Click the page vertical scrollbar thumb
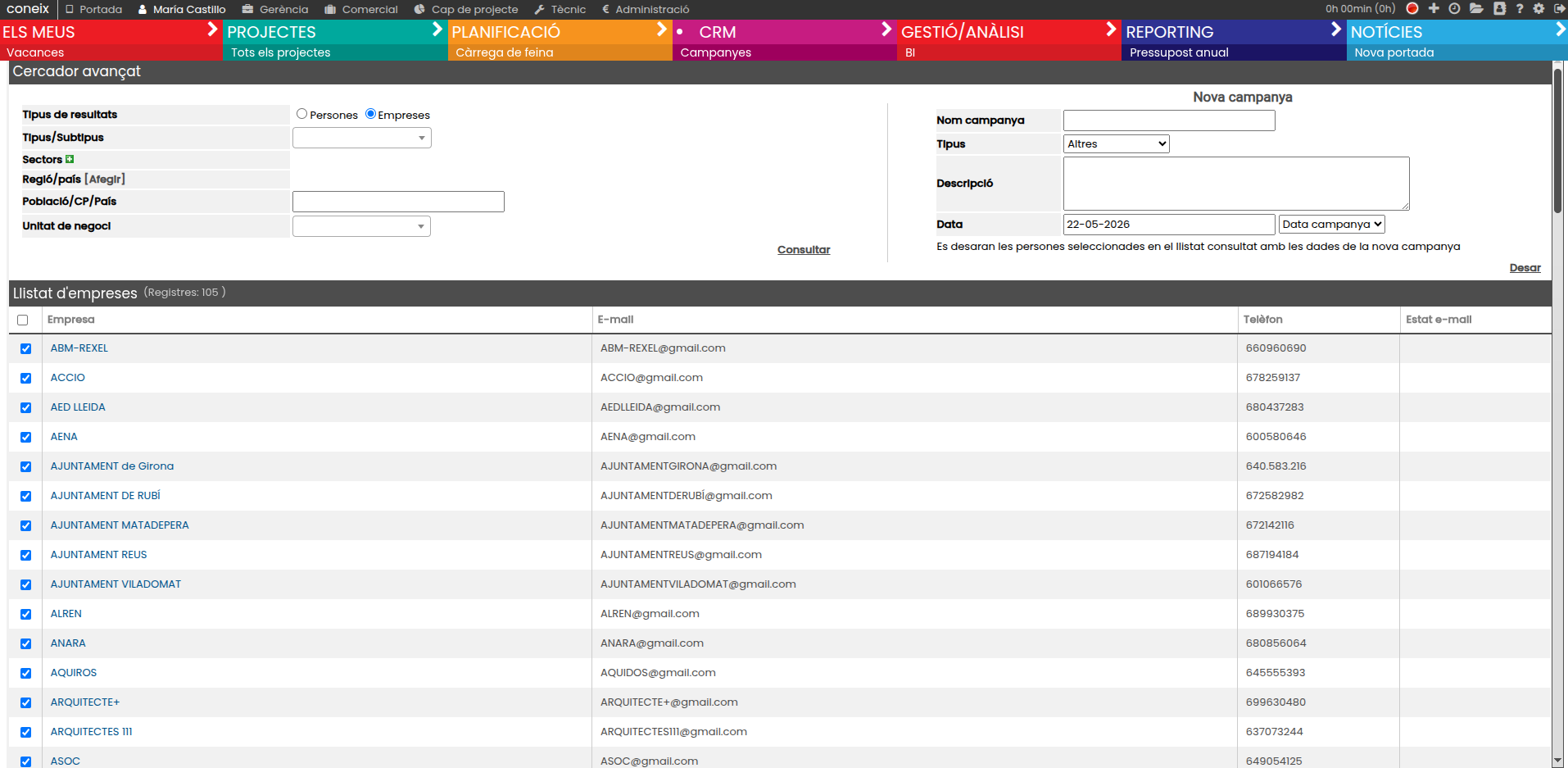 1558,141
